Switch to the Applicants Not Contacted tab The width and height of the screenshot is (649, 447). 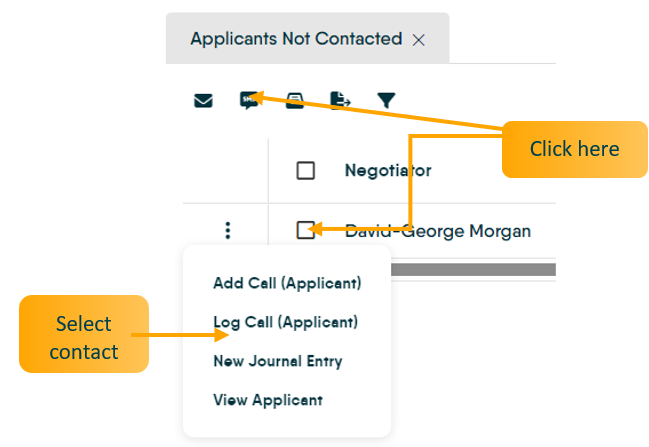[295, 39]
